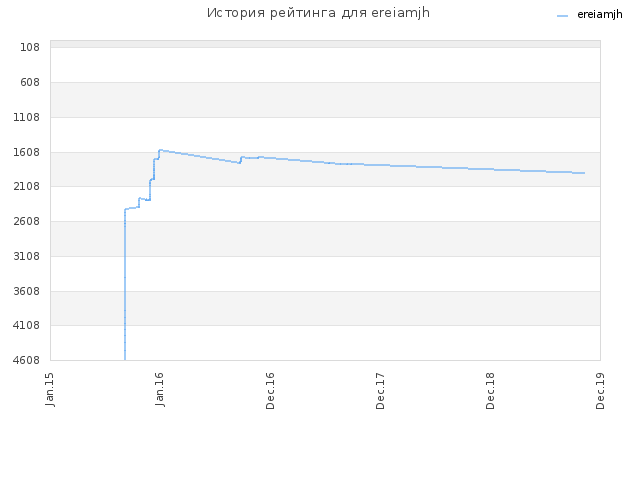
Task: Toggle the ereiamjh series in the legend
Action: (x=600, y=14)
